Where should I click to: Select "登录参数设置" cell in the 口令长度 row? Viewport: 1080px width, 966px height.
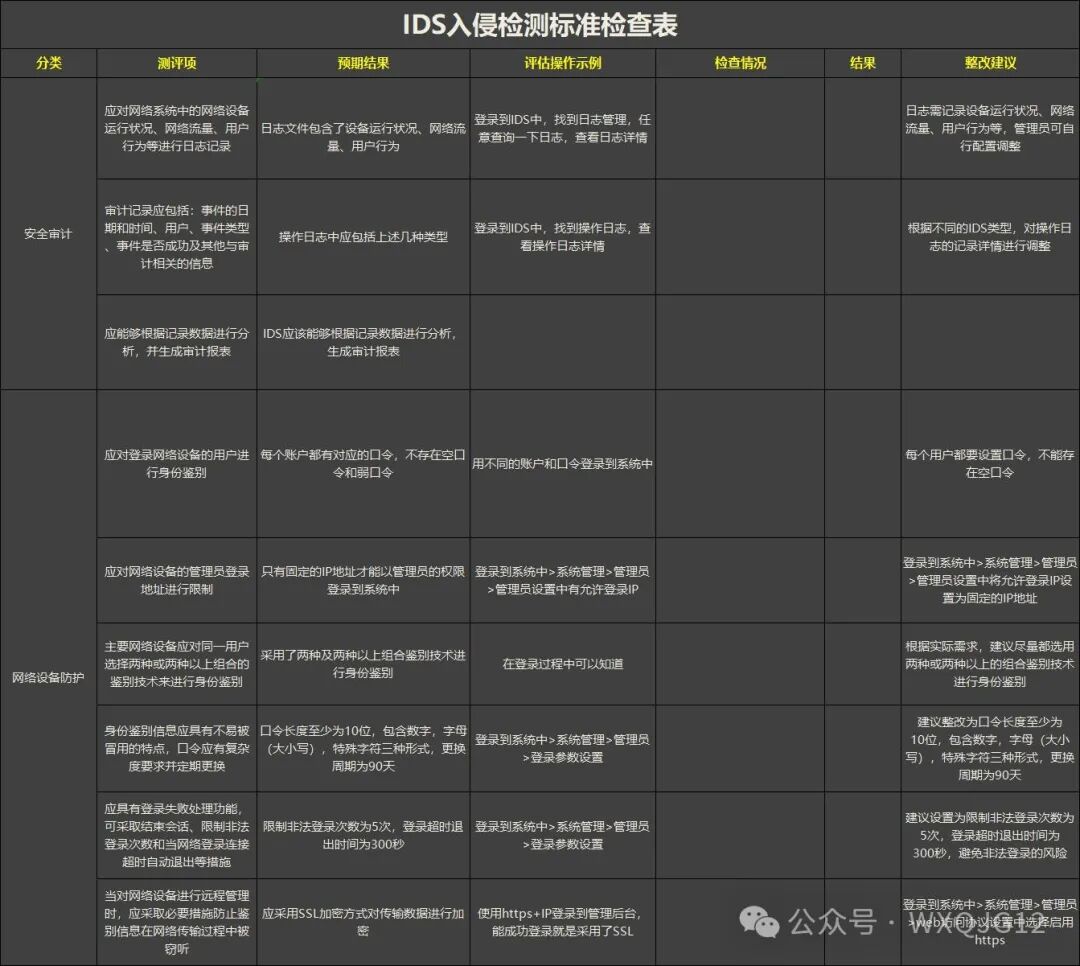tap(563, 748)
